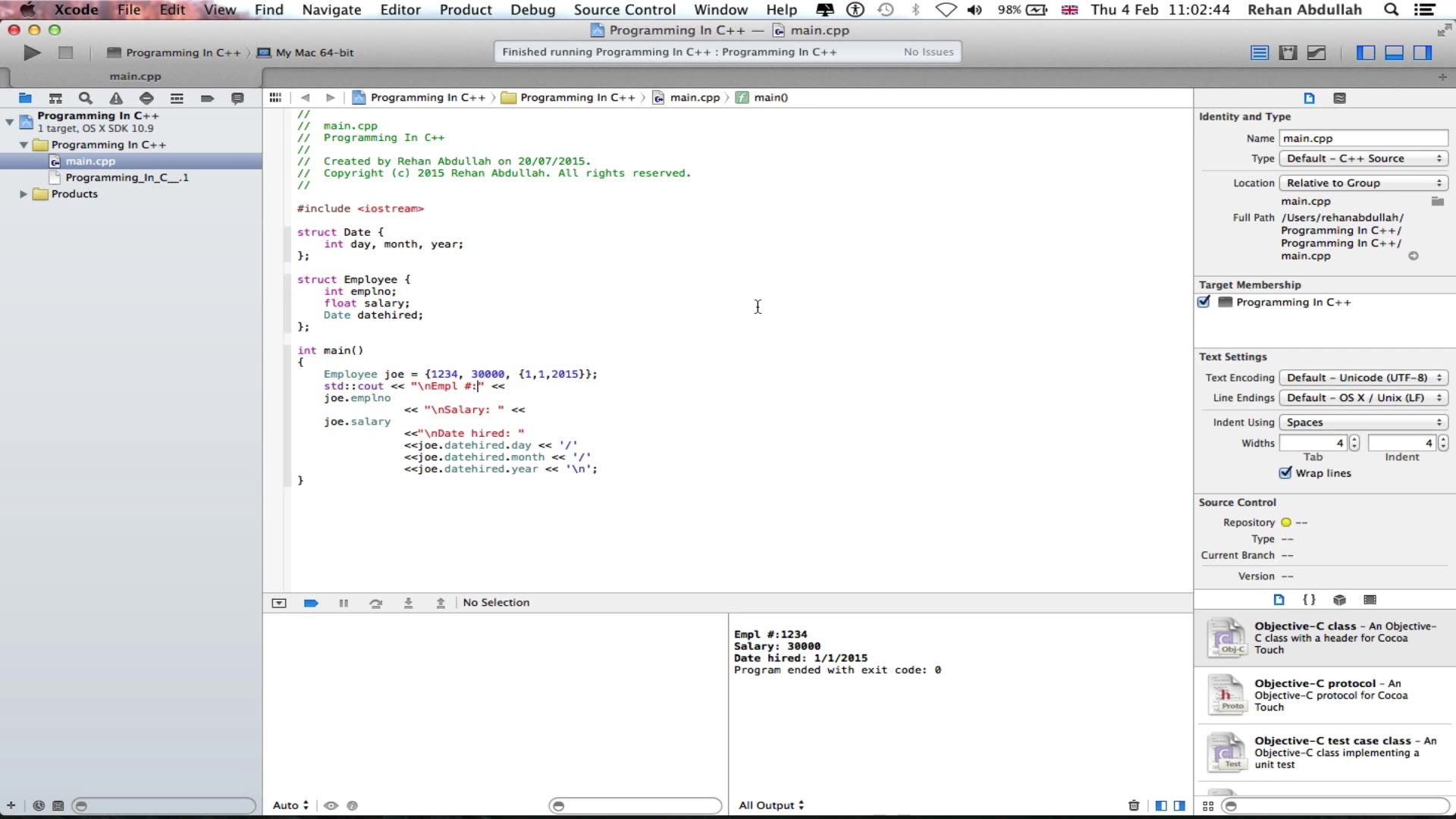1456x819 pixels.
Task: Select main.cpp in project navigator
Action: [x=90, y=161]
